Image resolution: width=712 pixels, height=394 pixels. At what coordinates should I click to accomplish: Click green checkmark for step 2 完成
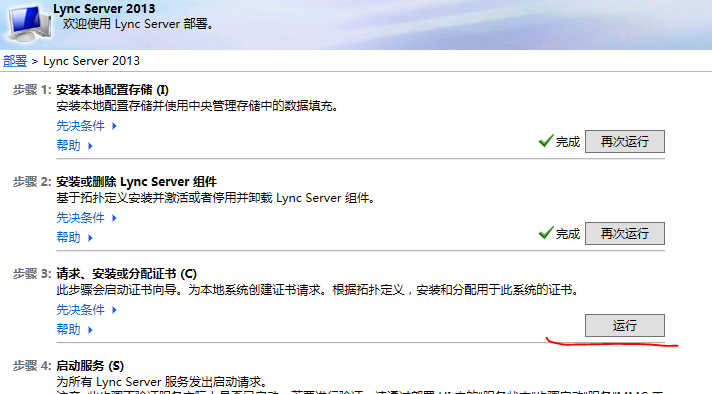click(546, 233)
